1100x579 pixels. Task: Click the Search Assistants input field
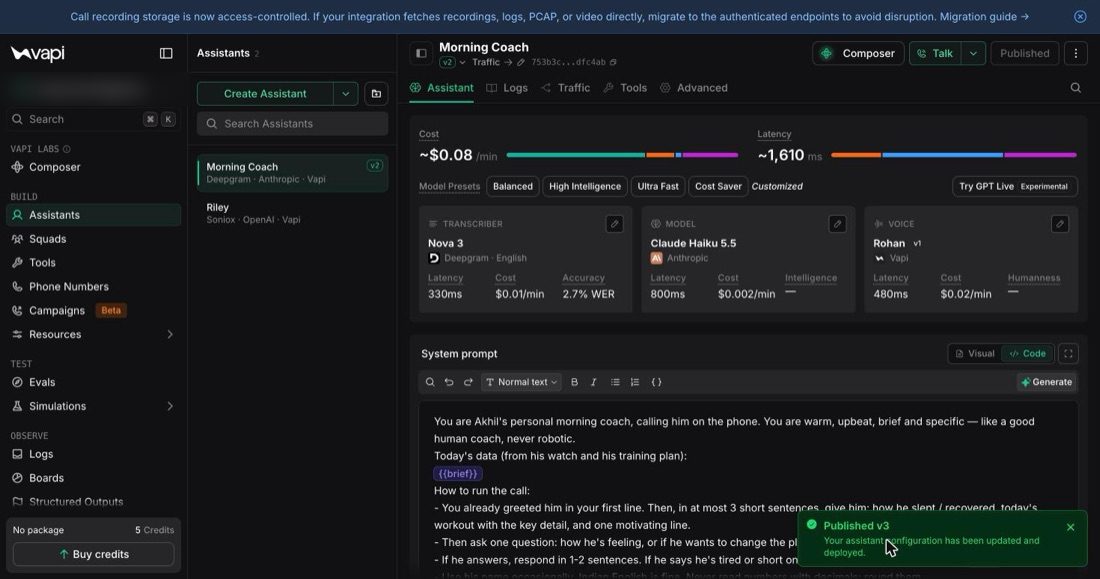tap(293, 124)
